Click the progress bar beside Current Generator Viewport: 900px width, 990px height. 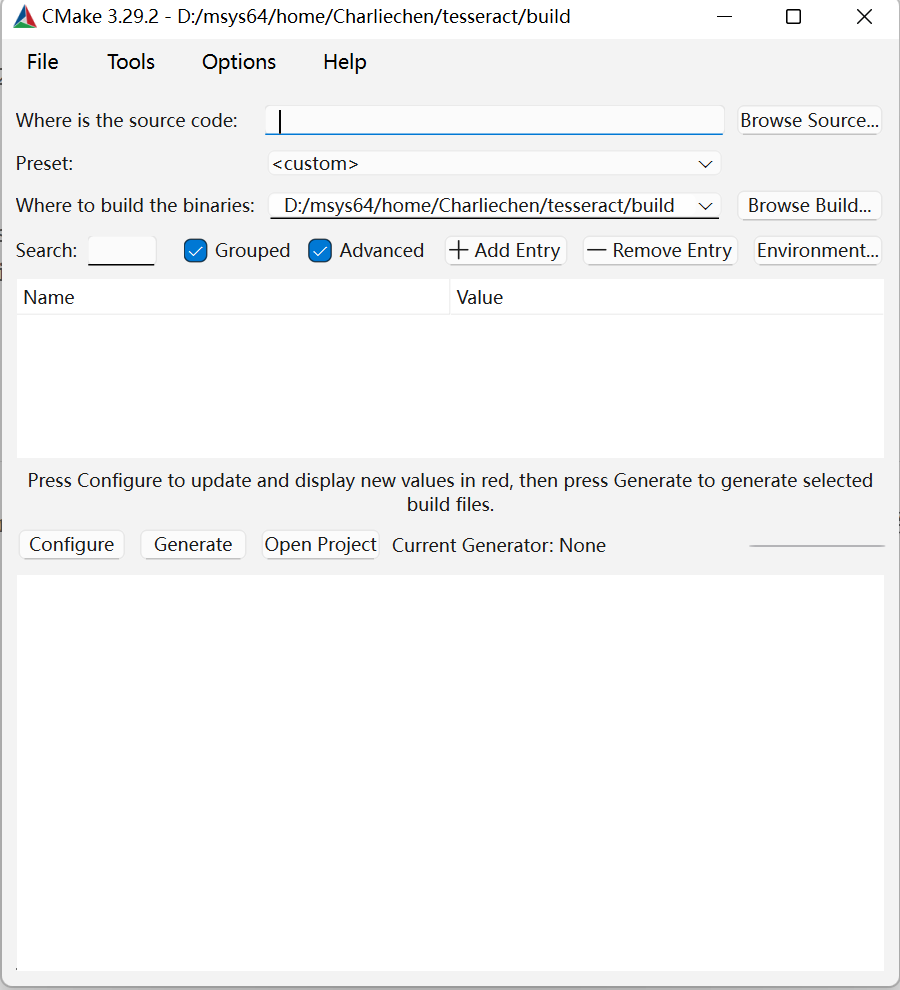click(x=817, y=546)
